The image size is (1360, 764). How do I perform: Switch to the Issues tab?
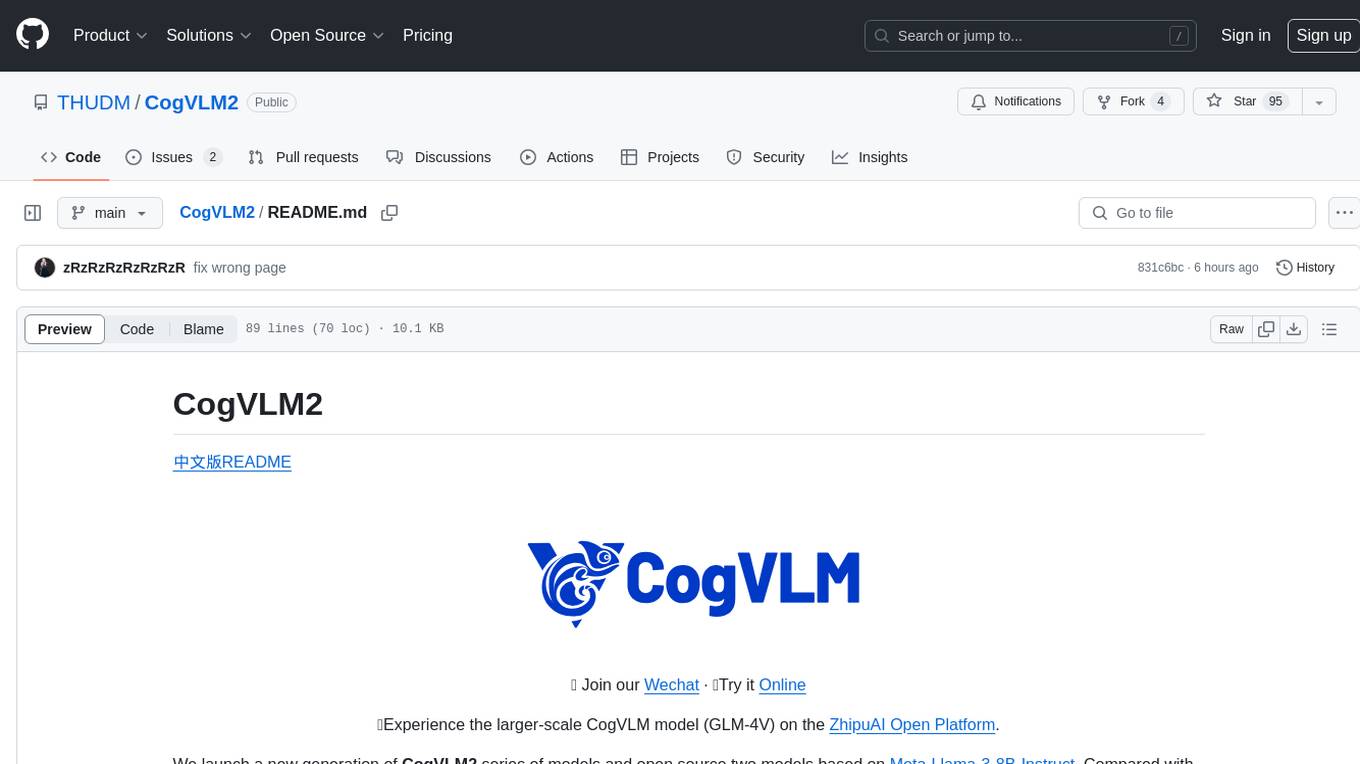click(x=173, y=157)
